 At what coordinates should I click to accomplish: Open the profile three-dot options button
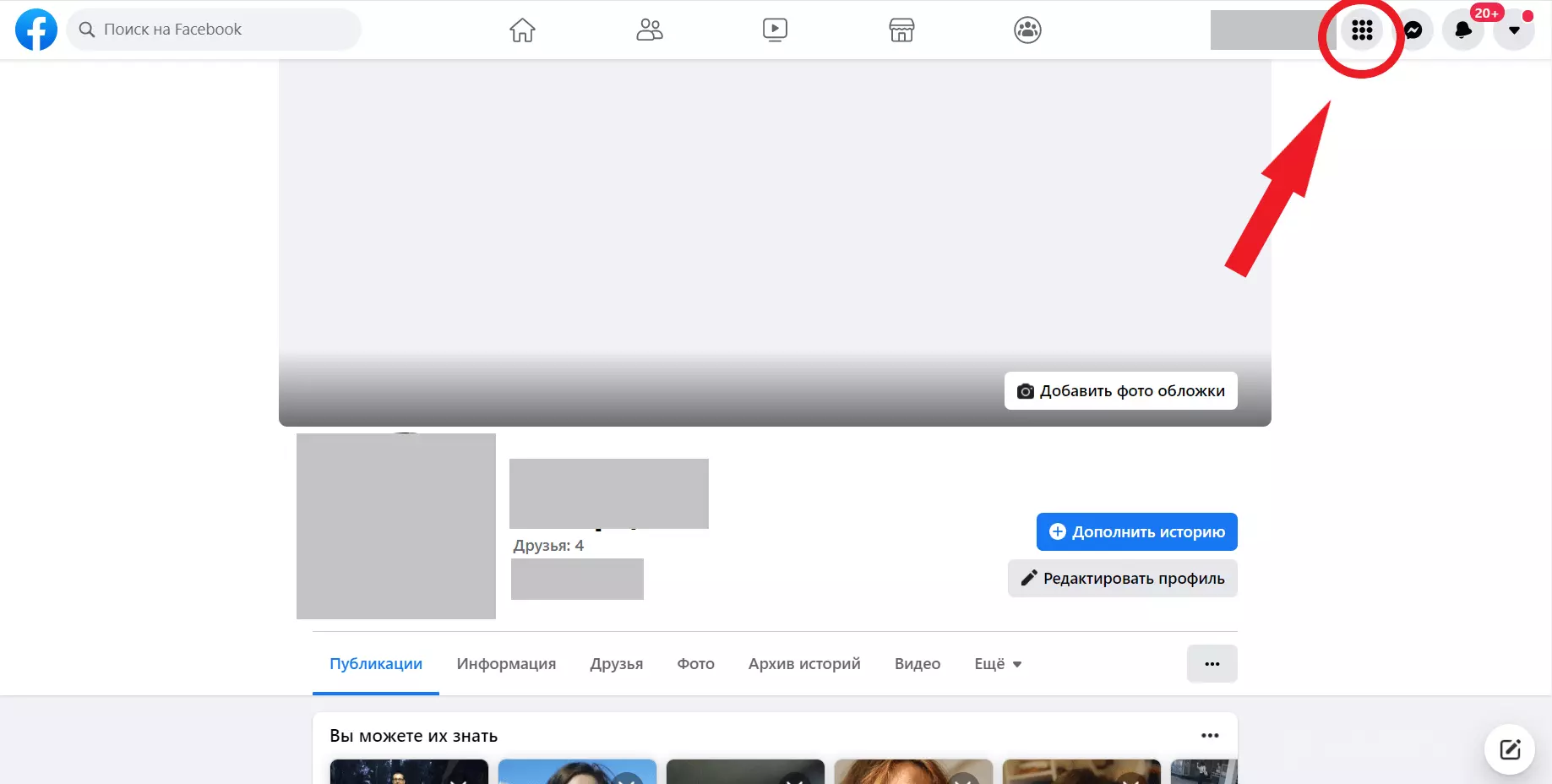click(x=1212, y=664)
